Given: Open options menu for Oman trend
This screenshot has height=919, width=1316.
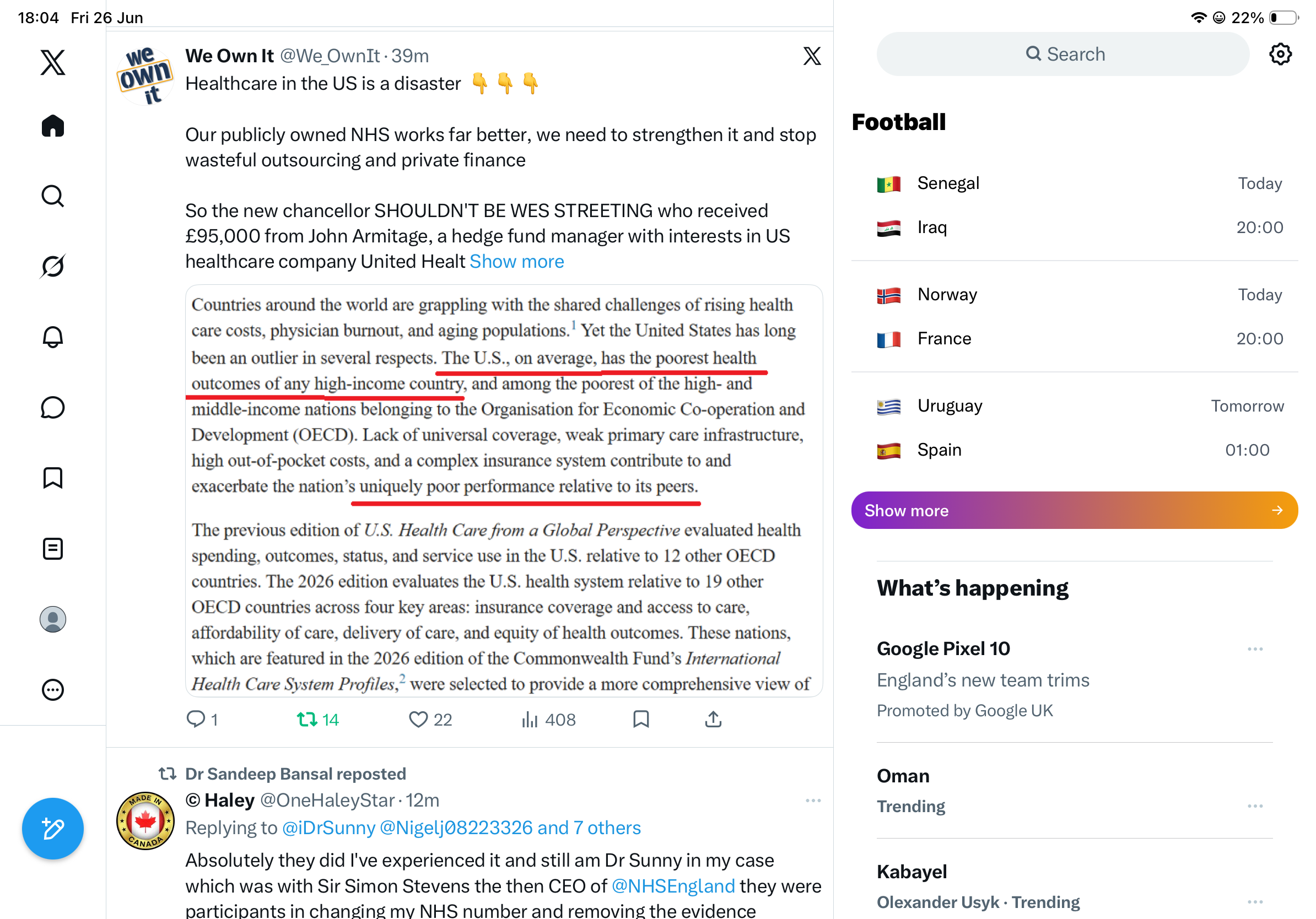Looking at the screenshot, I should [1255, 806].
